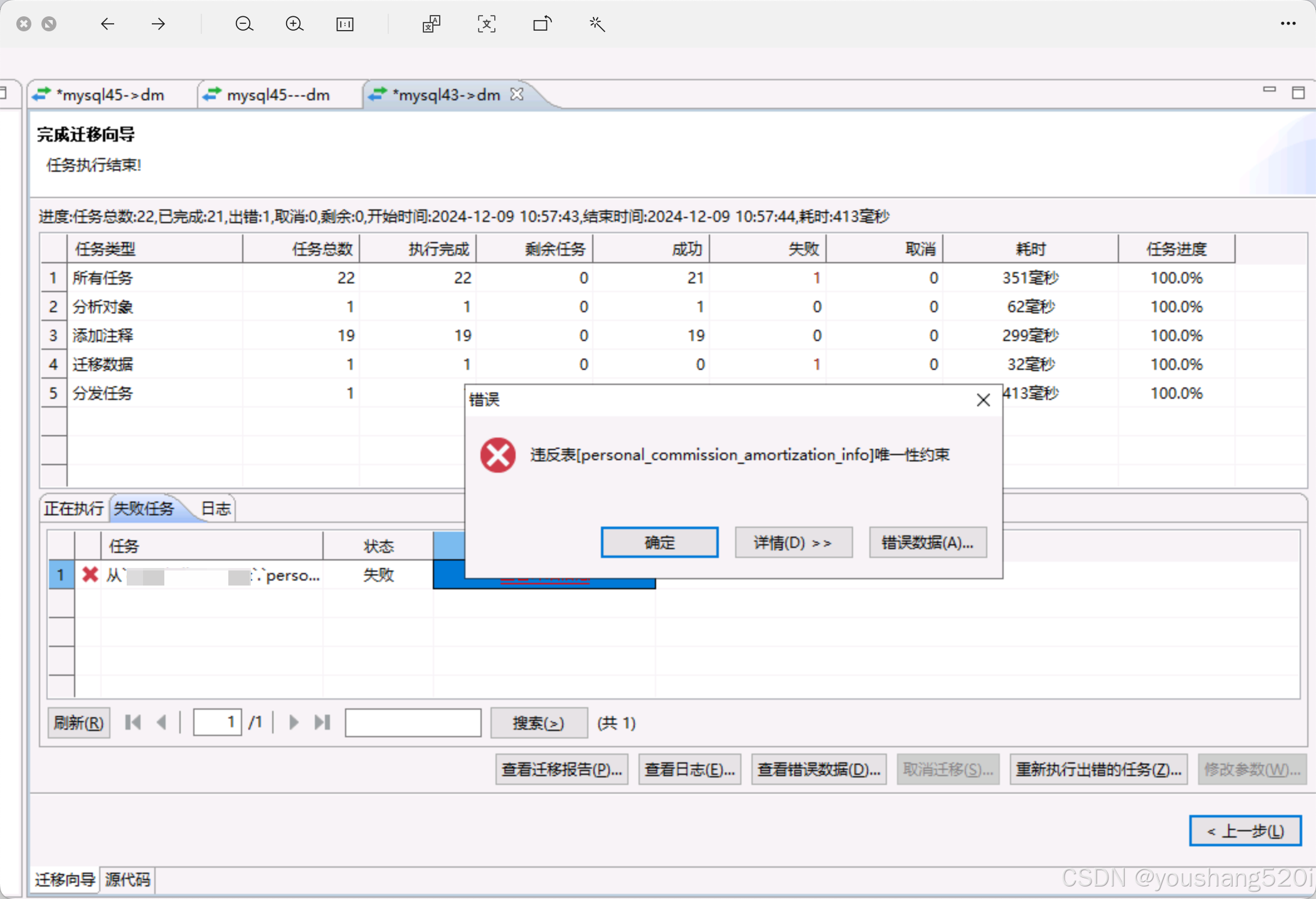Click the zoom in magnifier icon
The height and width of the screenshot is (899, 1316).
294,24
